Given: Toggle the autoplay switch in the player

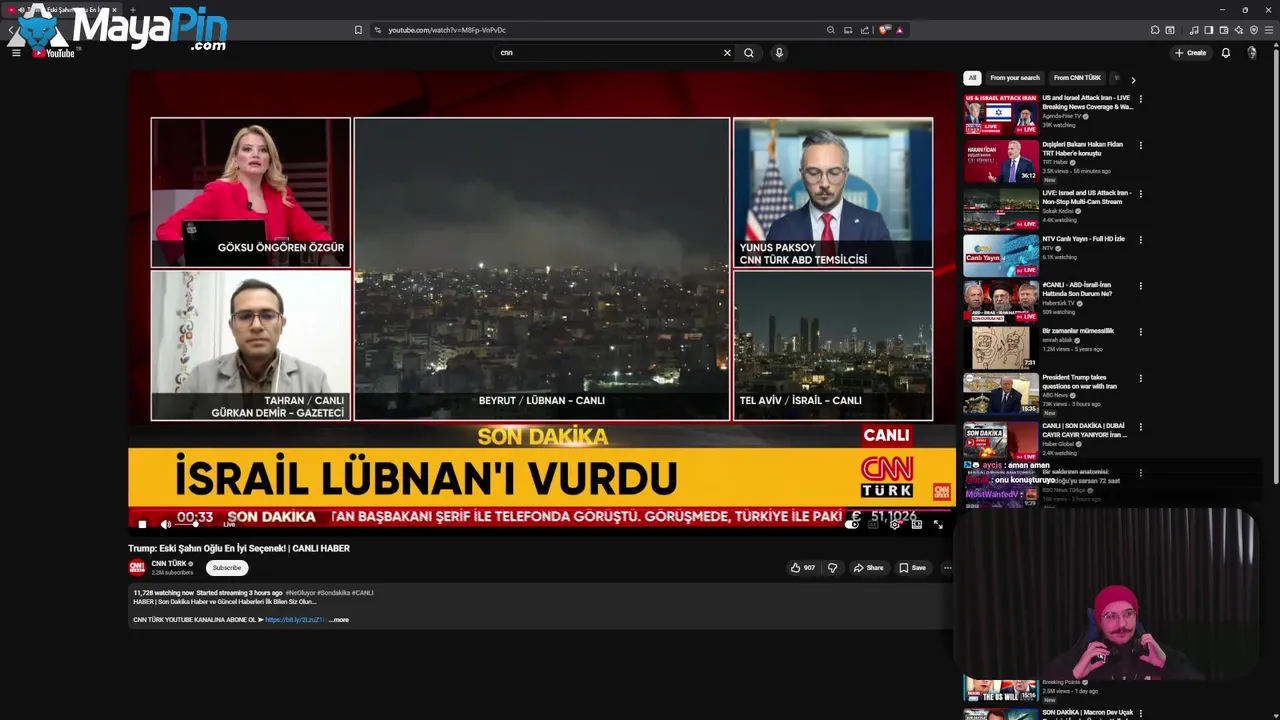Looking at the screenshot, I should pos(853,524).
